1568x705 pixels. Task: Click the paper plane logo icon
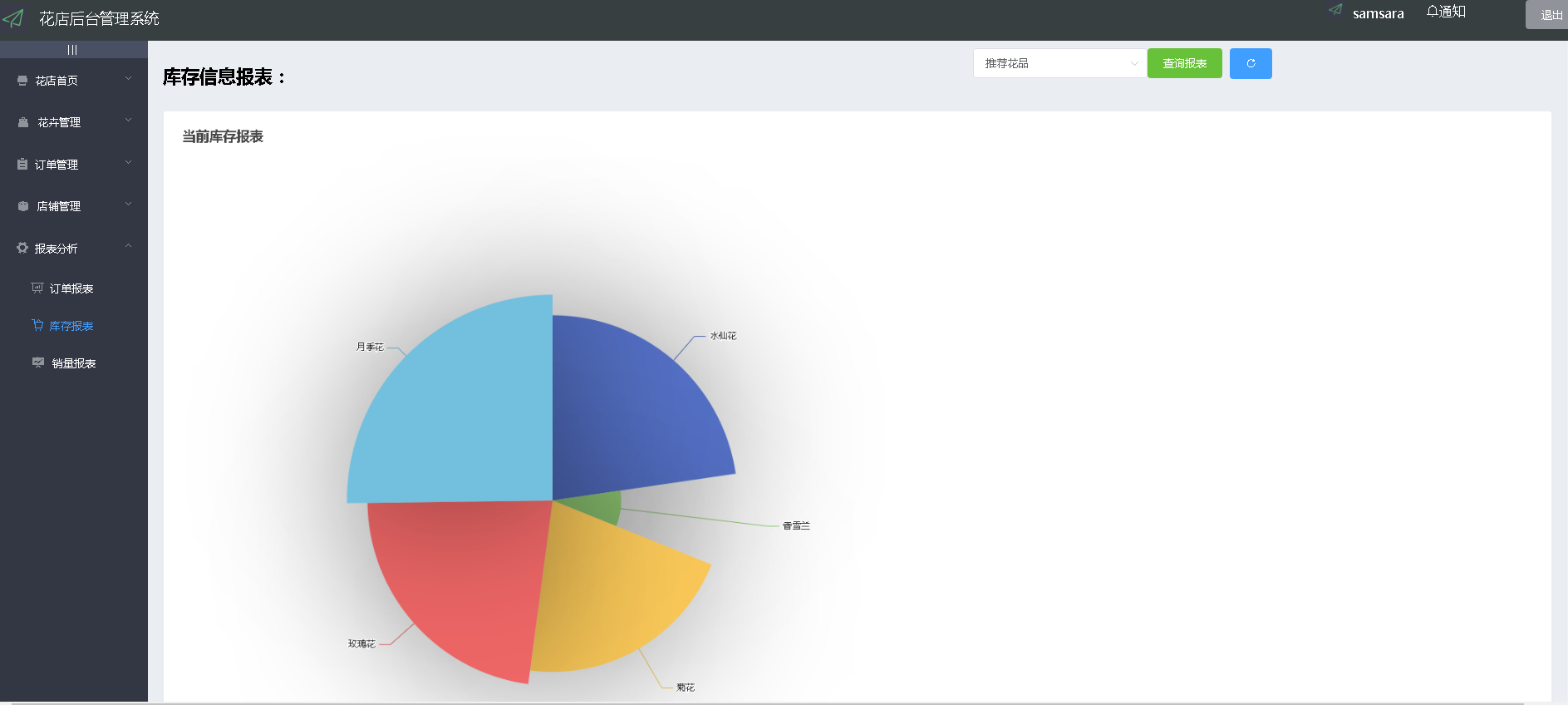(13, 18)
